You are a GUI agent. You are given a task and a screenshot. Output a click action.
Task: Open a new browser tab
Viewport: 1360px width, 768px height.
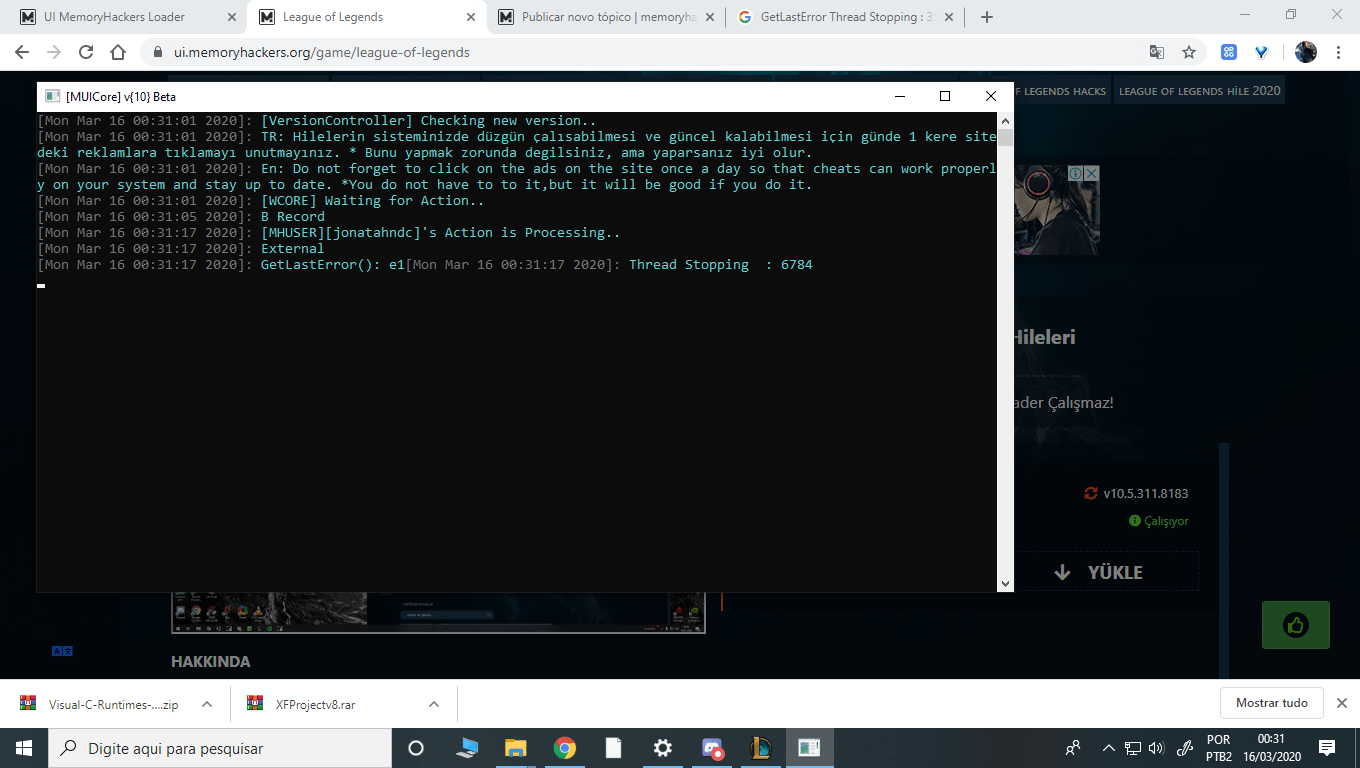click(987, 17)
